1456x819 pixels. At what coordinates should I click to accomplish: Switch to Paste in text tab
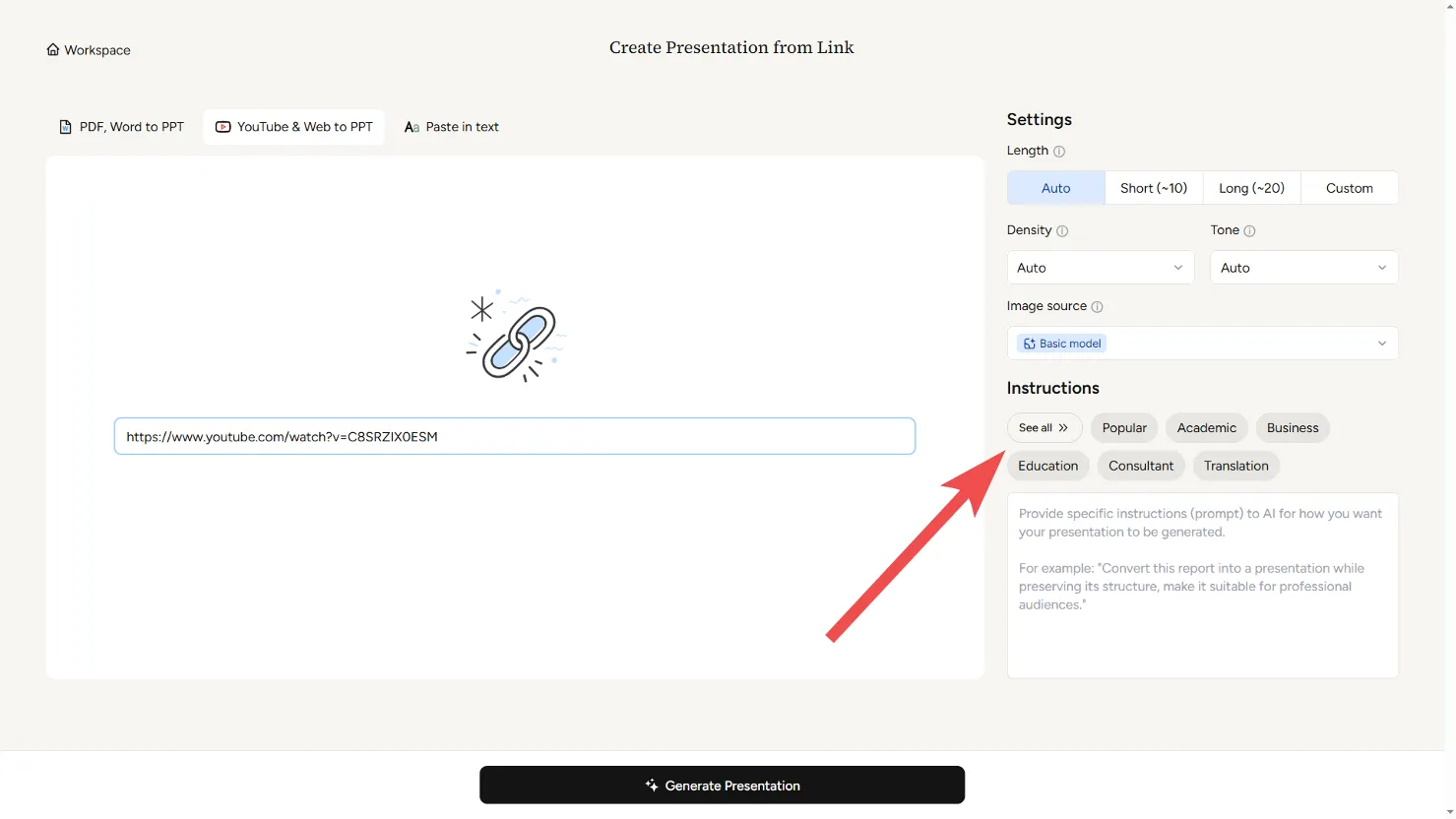[452, 127]
